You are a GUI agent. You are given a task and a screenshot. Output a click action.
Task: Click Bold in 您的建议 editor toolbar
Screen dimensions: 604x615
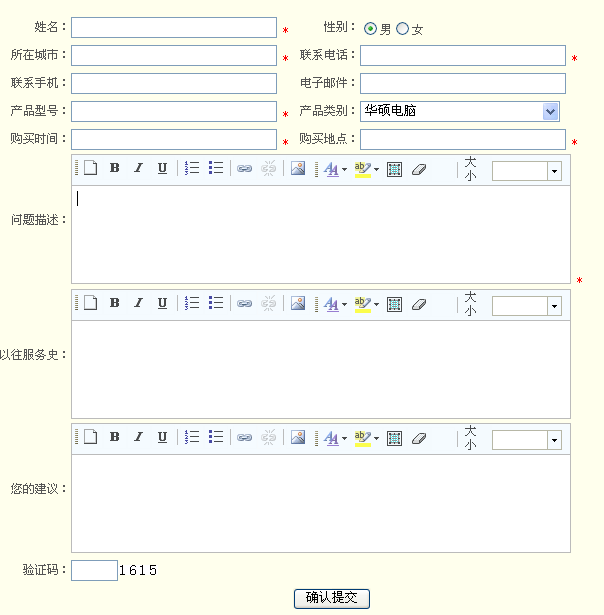click(x=115, y=437)
